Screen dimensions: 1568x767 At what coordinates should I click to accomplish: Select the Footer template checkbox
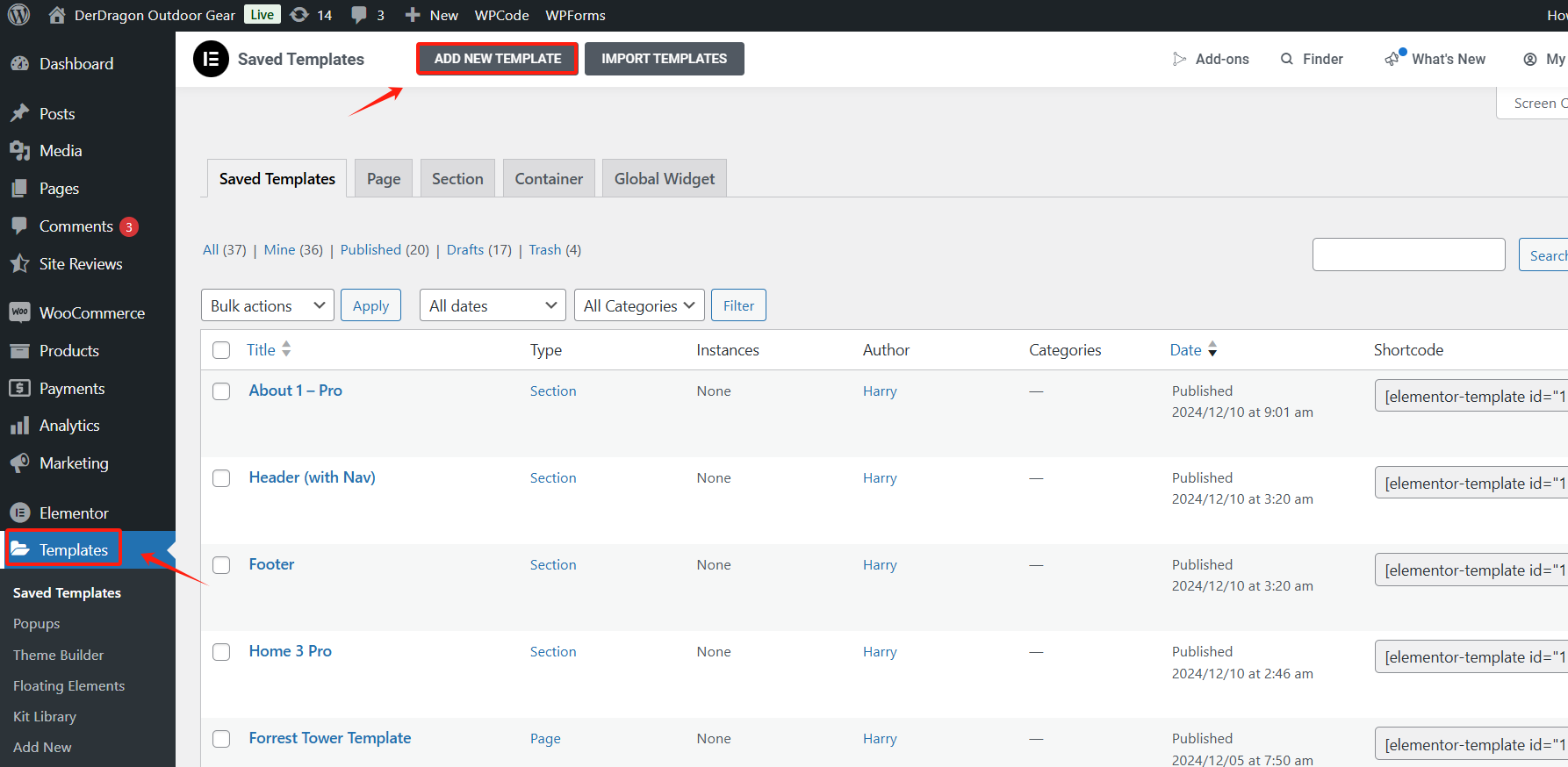click(x=221, y=565)
